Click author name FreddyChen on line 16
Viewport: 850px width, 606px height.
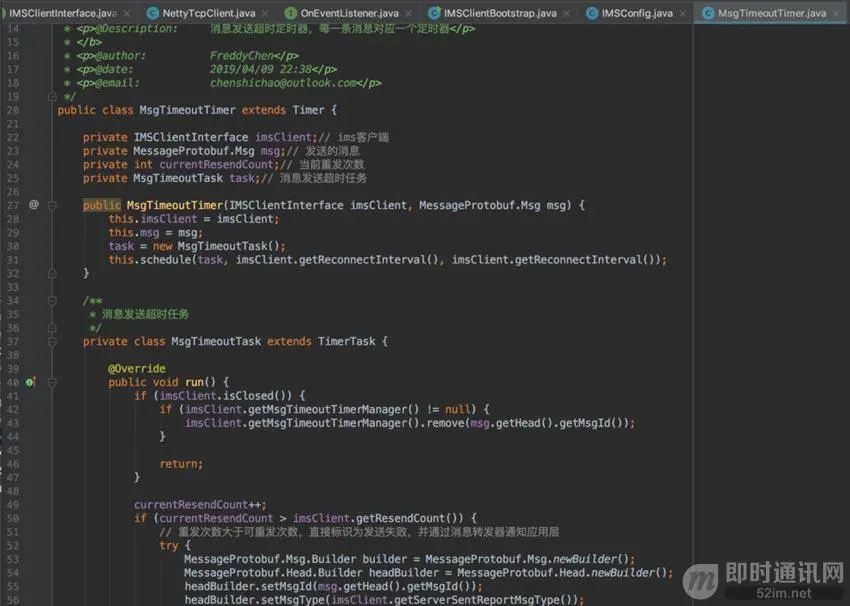click(242, 55)
